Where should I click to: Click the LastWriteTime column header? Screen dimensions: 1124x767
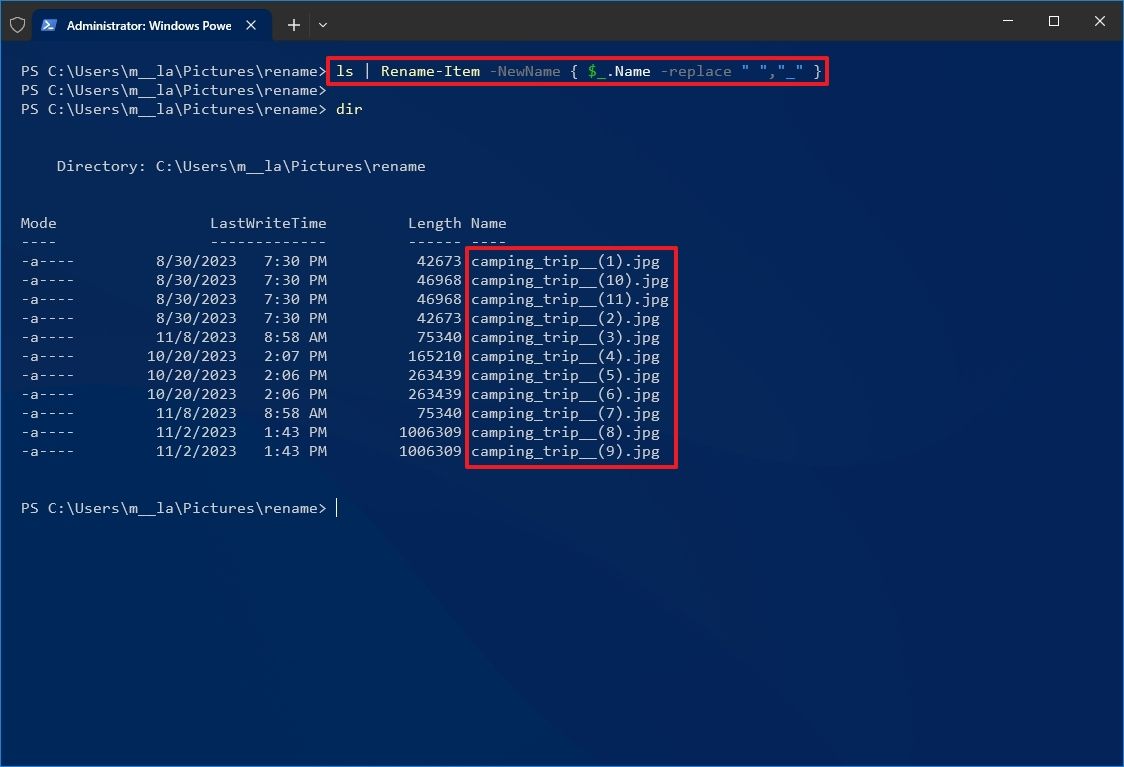268,223
